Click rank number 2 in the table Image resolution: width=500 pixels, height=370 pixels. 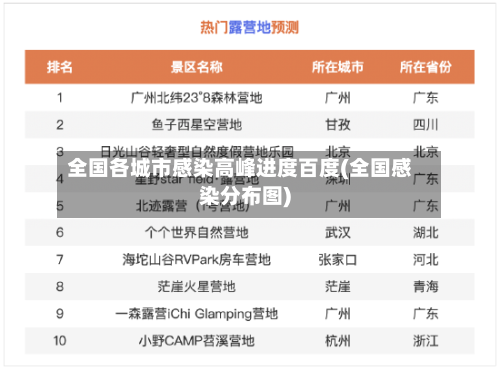coord(60,125)
